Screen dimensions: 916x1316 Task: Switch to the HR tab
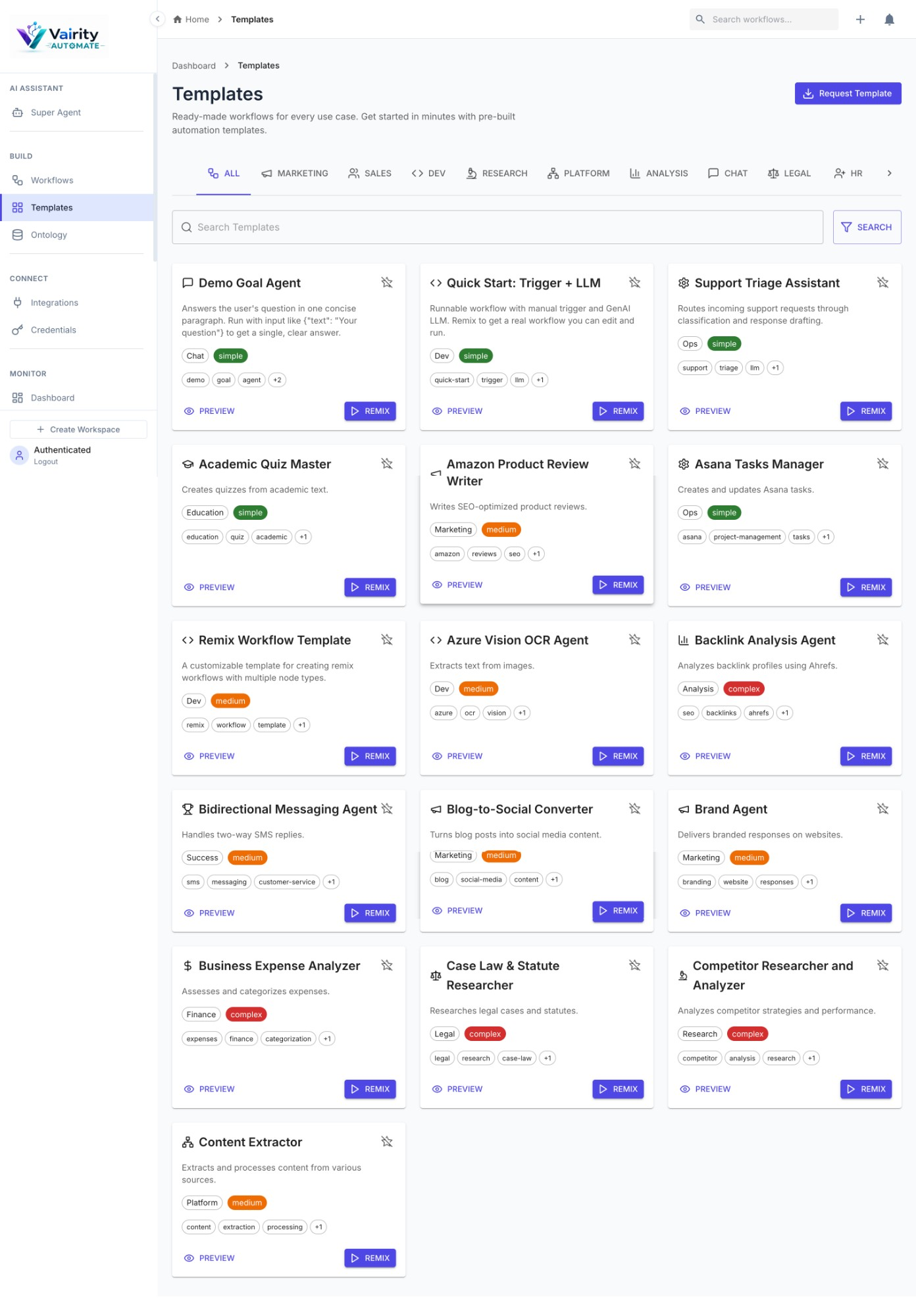point(848,174)
